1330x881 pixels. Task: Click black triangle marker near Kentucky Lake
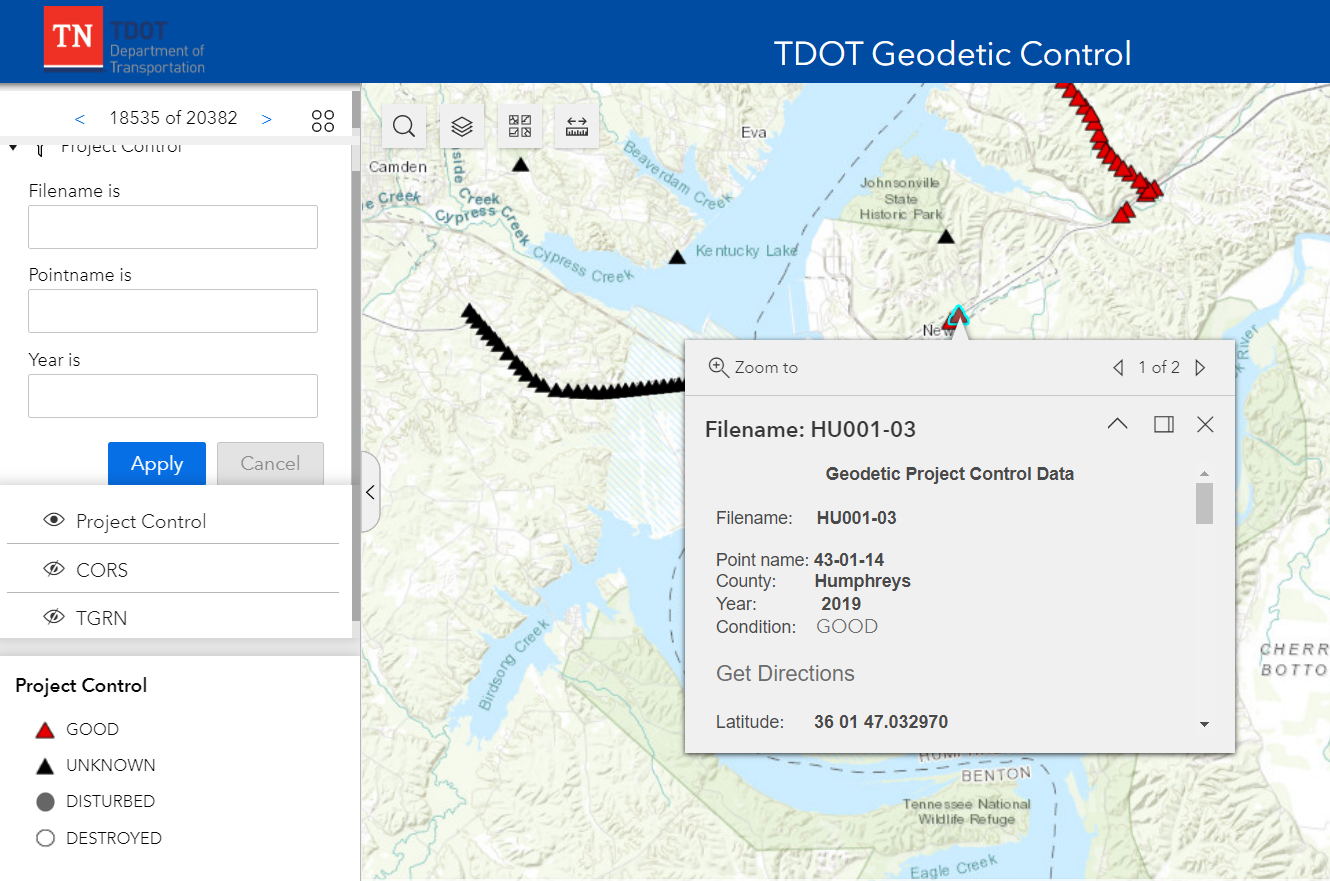coord(677,257)
